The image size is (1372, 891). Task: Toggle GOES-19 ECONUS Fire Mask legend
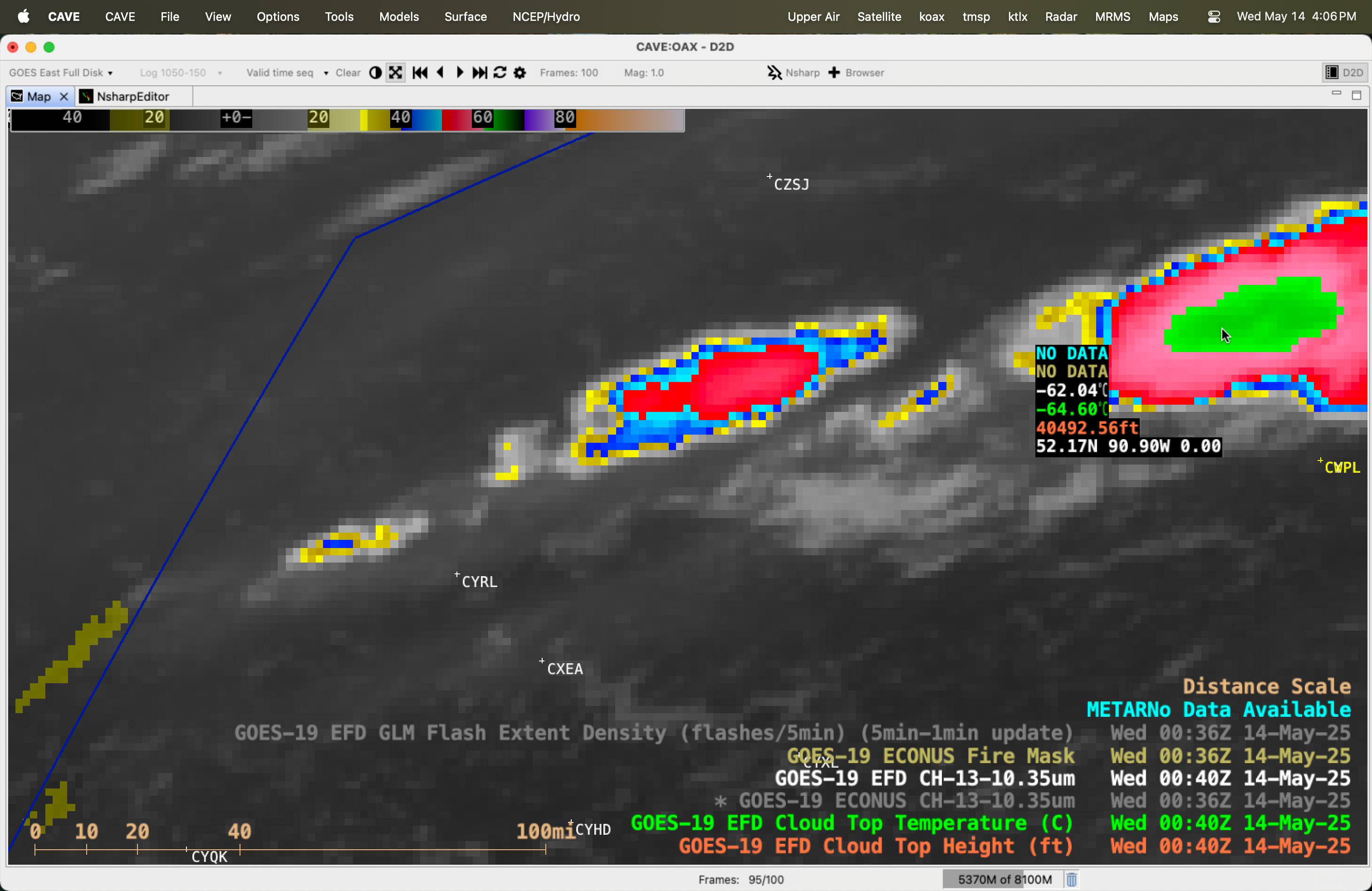(x=1069, y=755)
